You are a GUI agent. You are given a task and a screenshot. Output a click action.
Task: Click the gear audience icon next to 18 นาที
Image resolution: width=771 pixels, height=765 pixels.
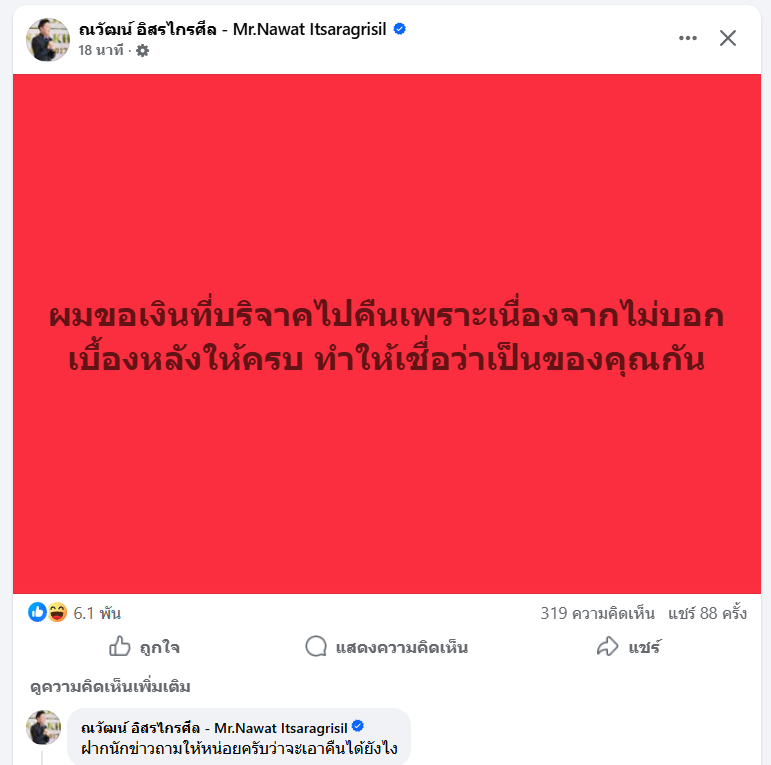[x=143, y=50]
